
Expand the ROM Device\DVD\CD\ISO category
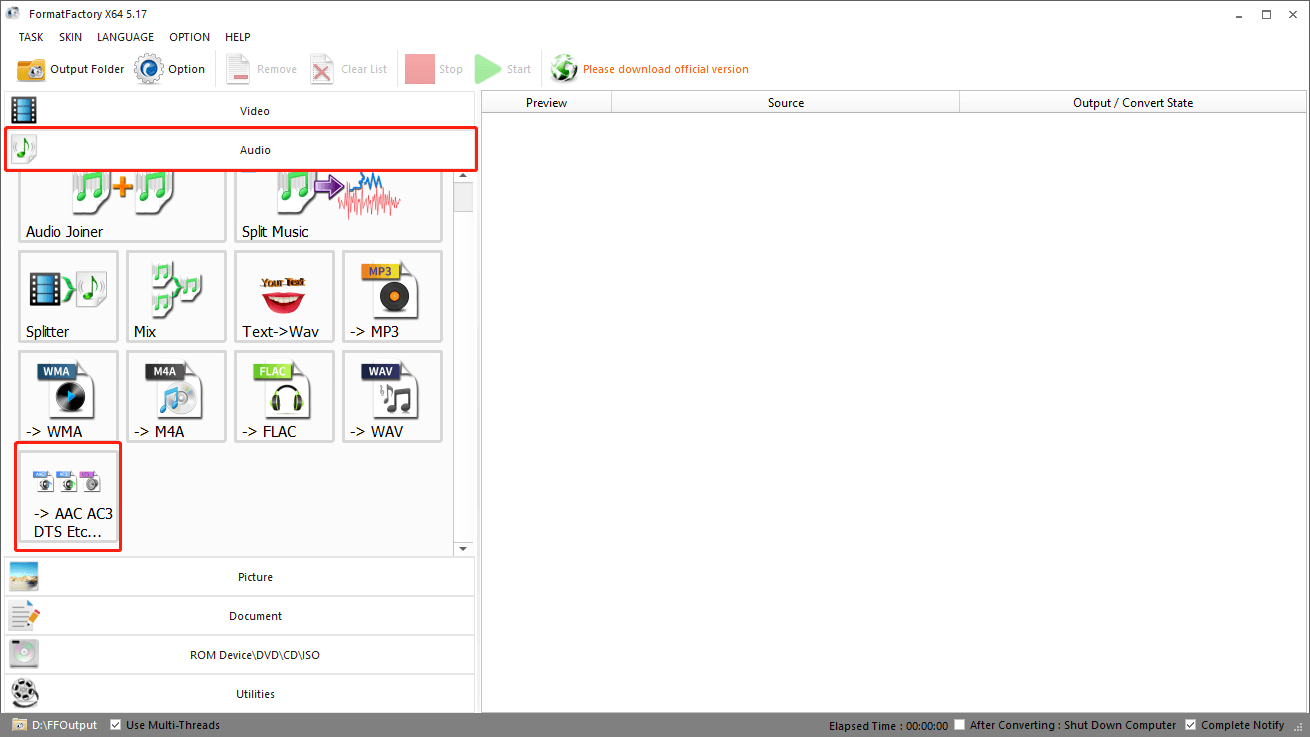click(x=240, y=655)
